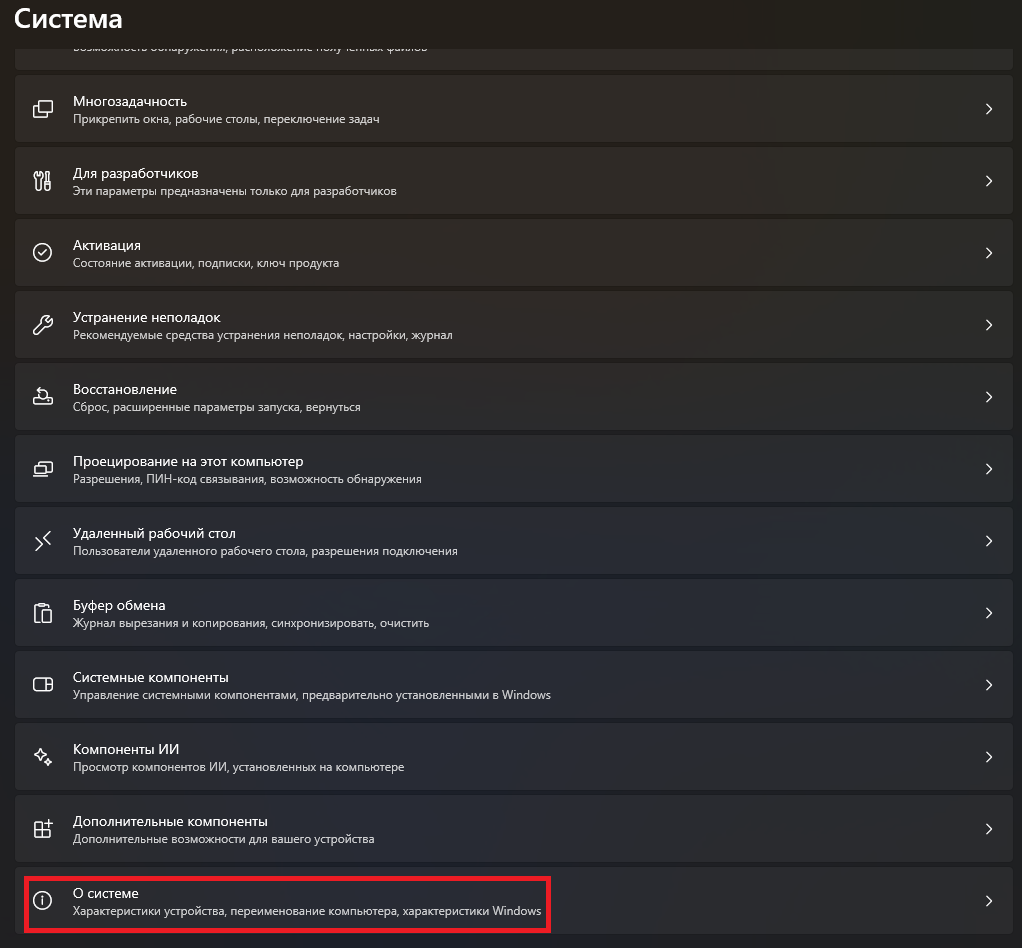Expand Буфер обмена using its right chevron

pos(988,613)
